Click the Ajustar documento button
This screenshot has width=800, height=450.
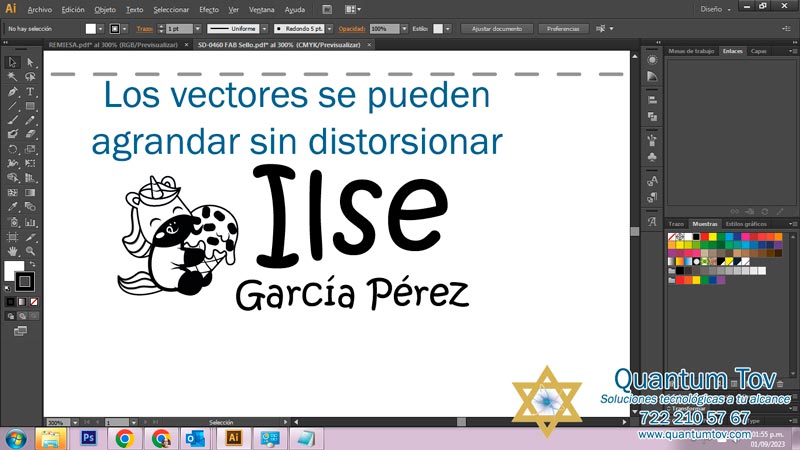click(497, 29)
